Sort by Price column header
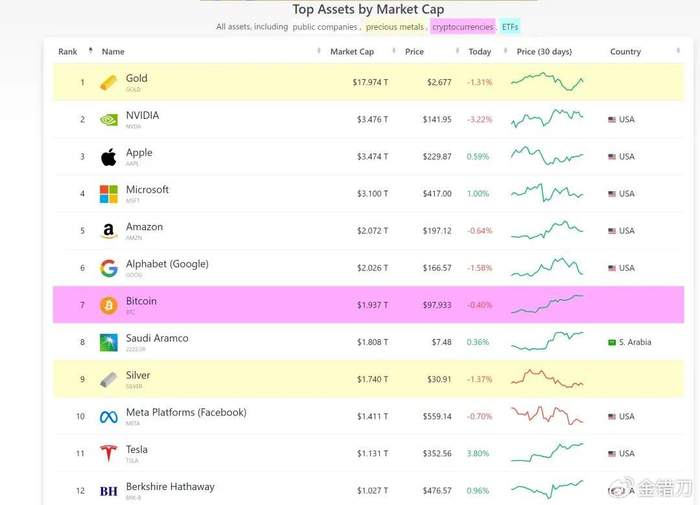 click(414, 52)
